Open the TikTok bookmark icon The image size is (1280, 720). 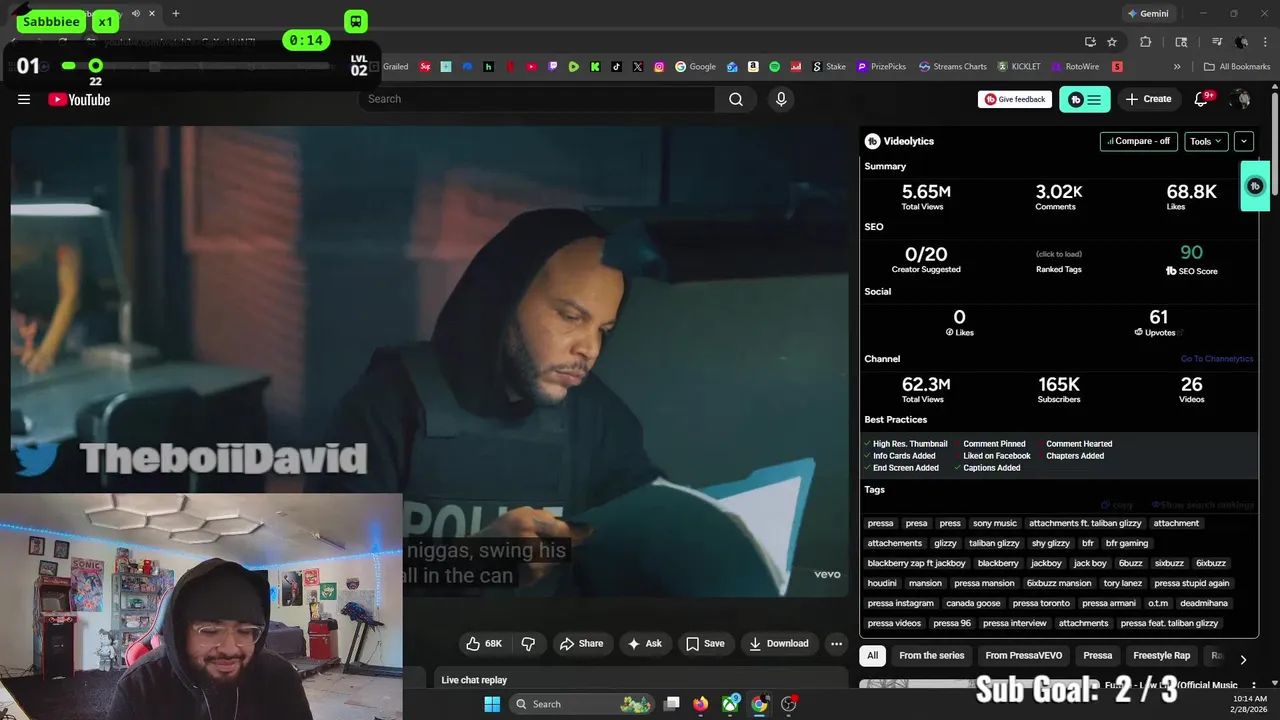tap(616, 67)
